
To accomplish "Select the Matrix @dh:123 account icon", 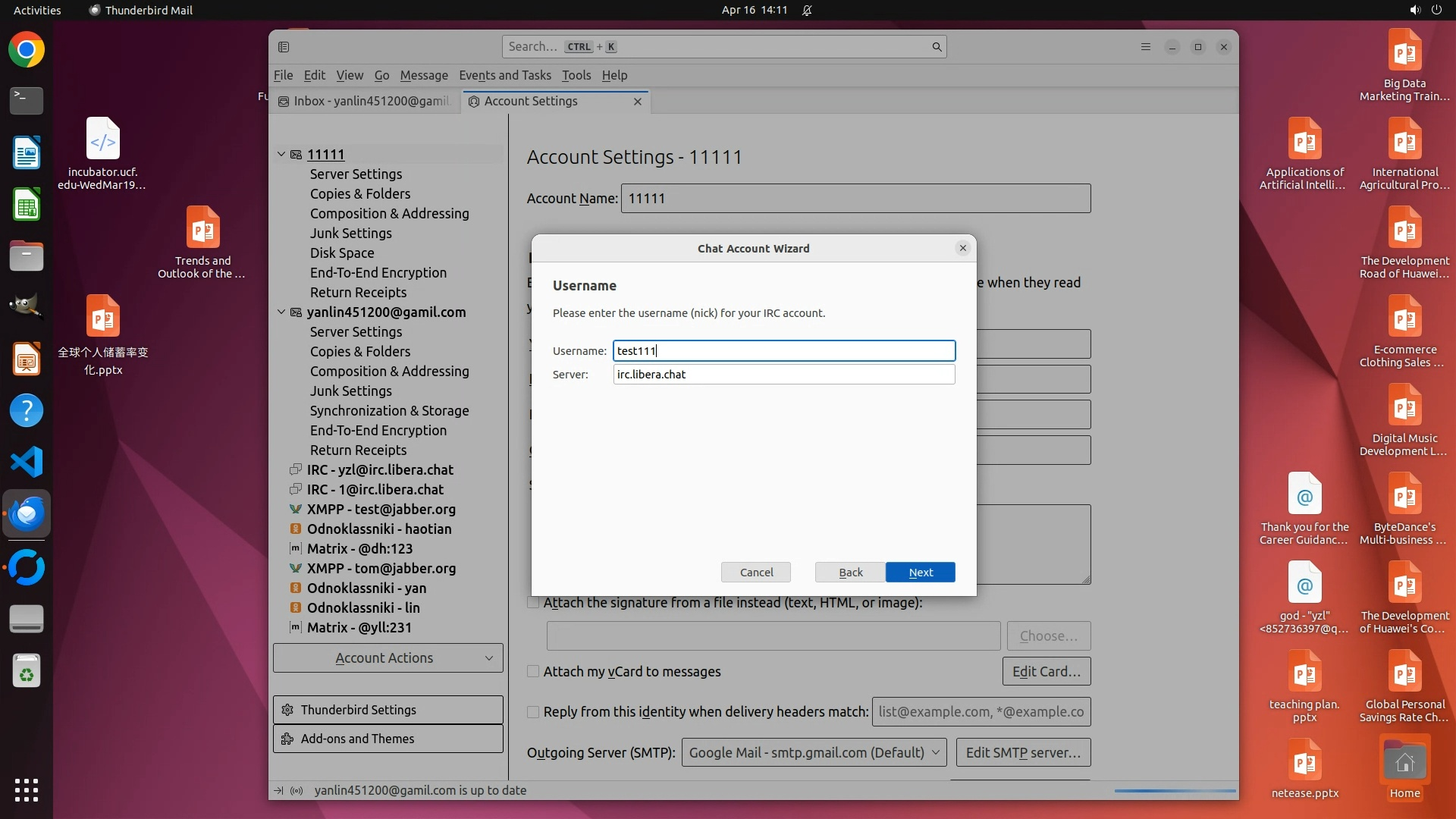I will click(x=296, y=548).
